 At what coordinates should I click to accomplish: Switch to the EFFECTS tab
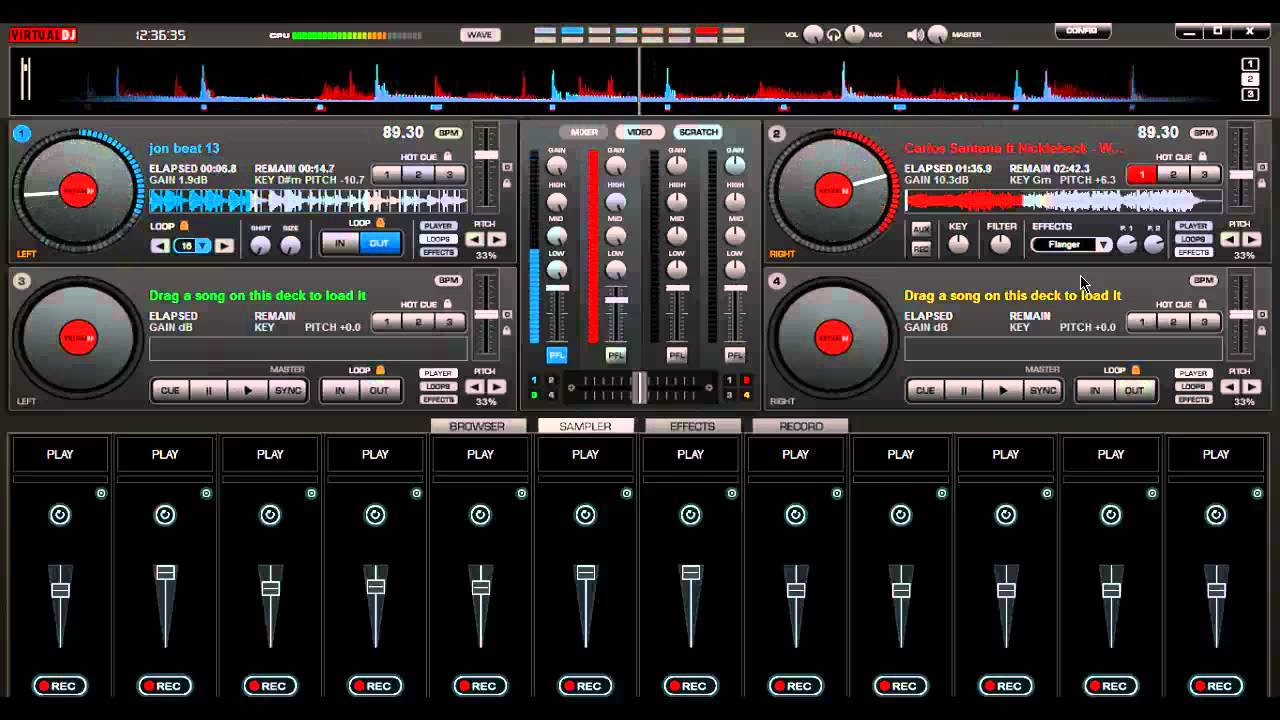(692, 426)
